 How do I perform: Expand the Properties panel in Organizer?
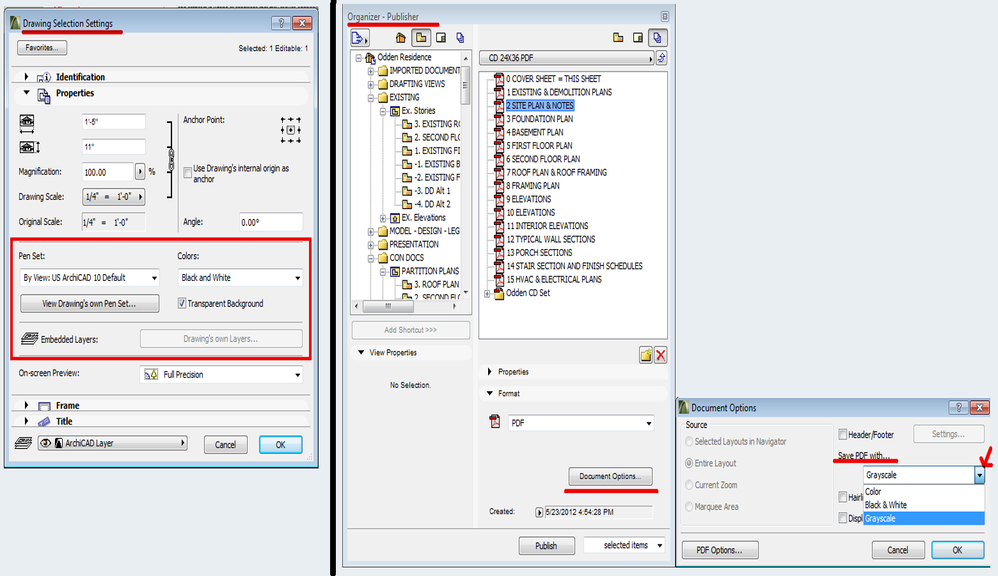[489, 371]
